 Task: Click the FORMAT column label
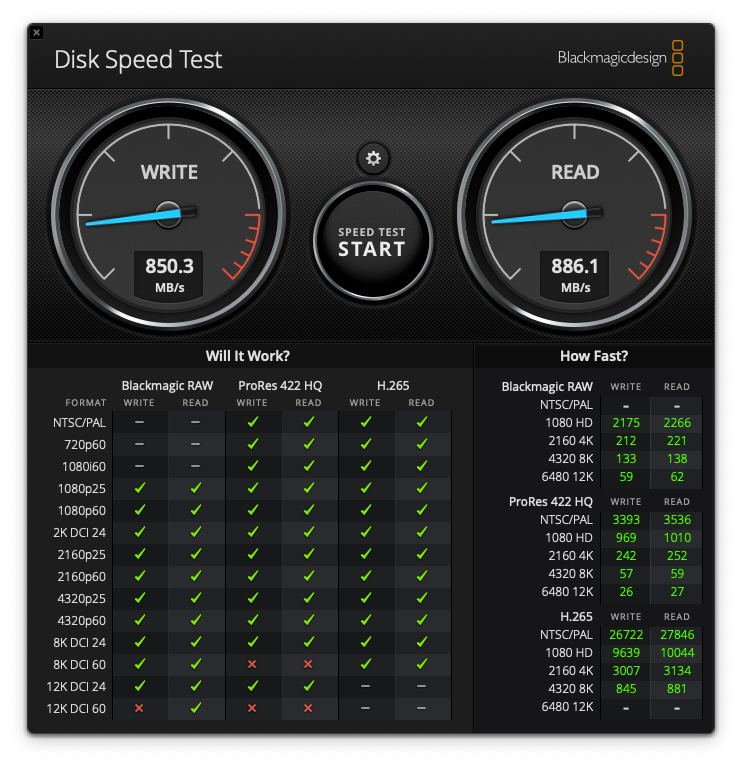point(86,403)
